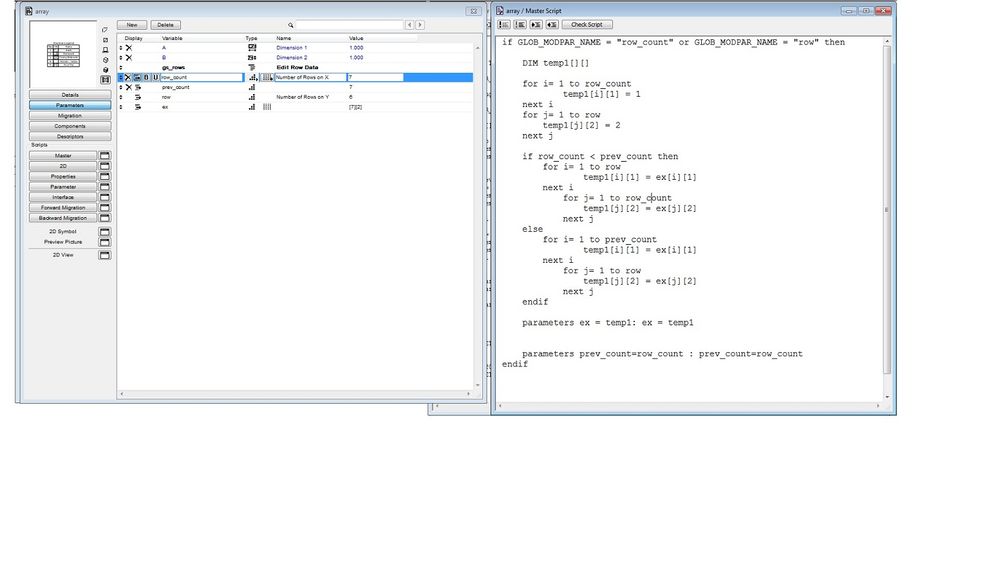Screen dimensions: 998x561
Task: Click the object preview thumbnail
Action: click(63, 55)
